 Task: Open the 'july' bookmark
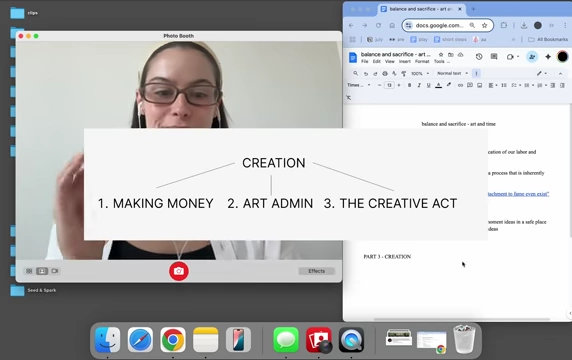pyautogui.click(x=375, y=39)
